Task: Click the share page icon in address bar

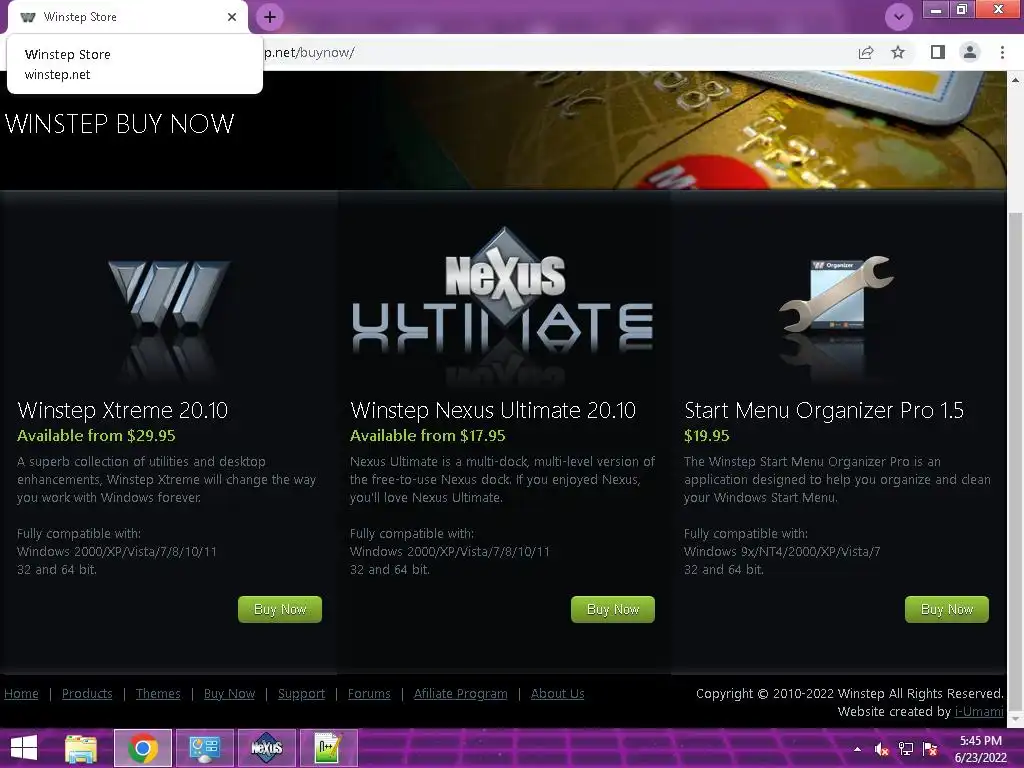Action: [866, 52]
